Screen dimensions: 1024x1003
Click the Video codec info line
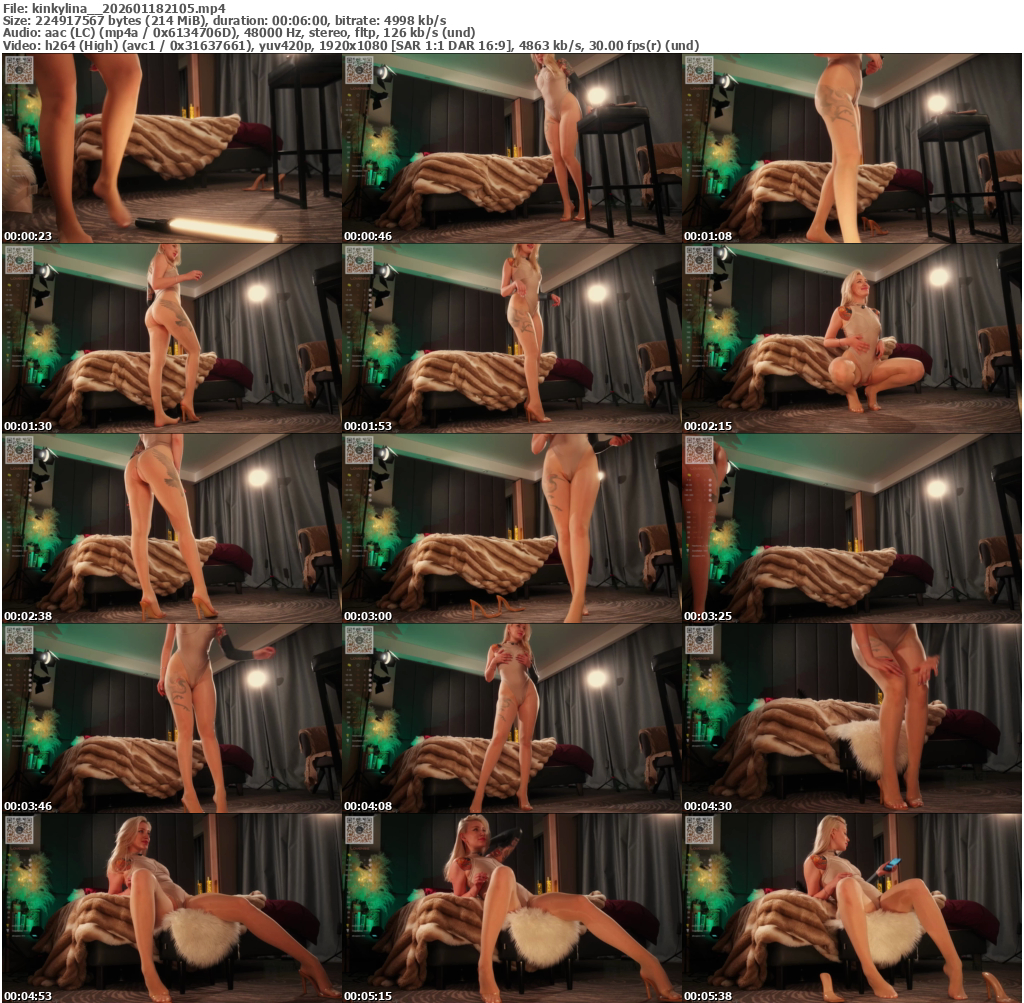350,46
